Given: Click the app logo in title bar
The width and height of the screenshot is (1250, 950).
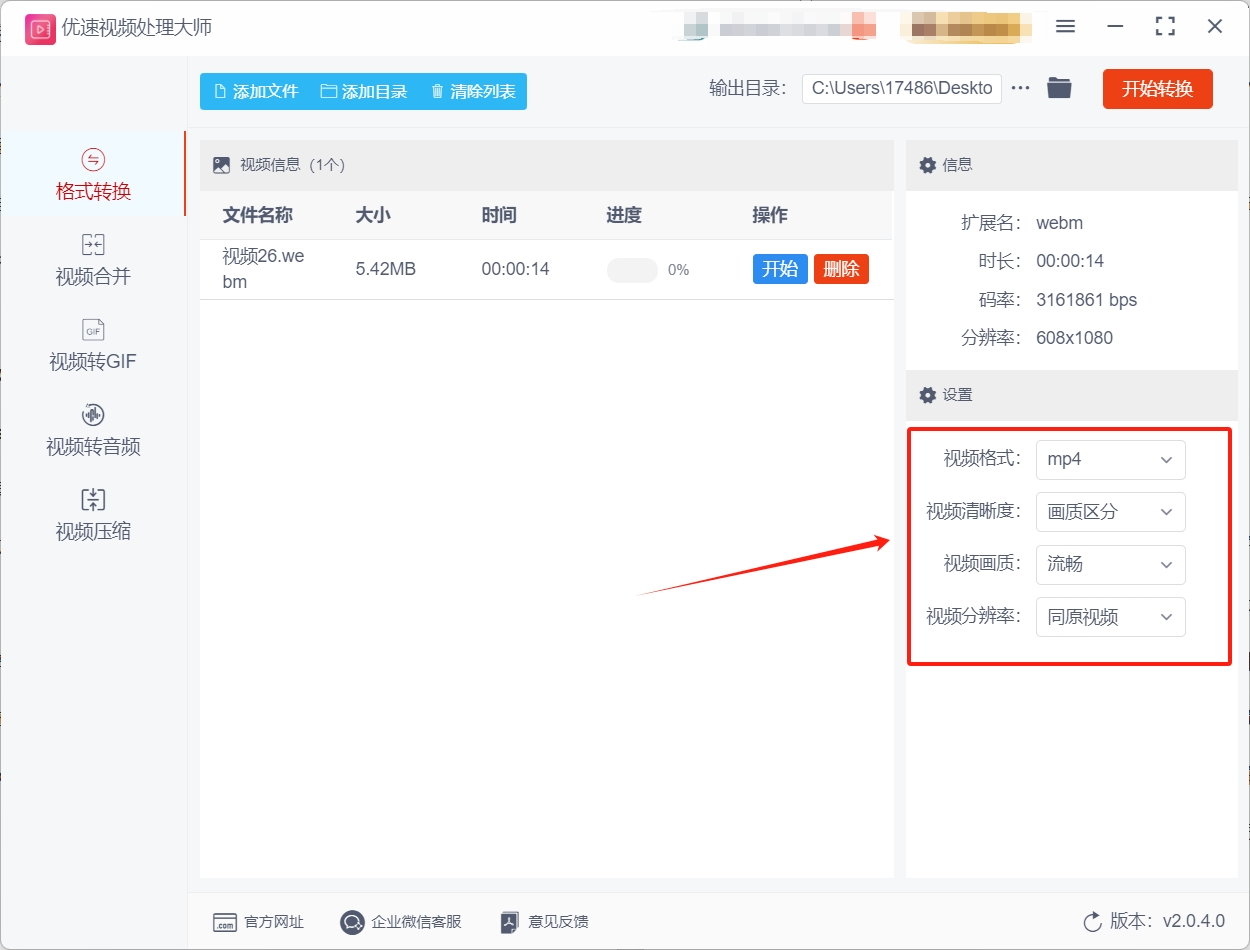Looking at the screenshot, I should pos(40,28).
